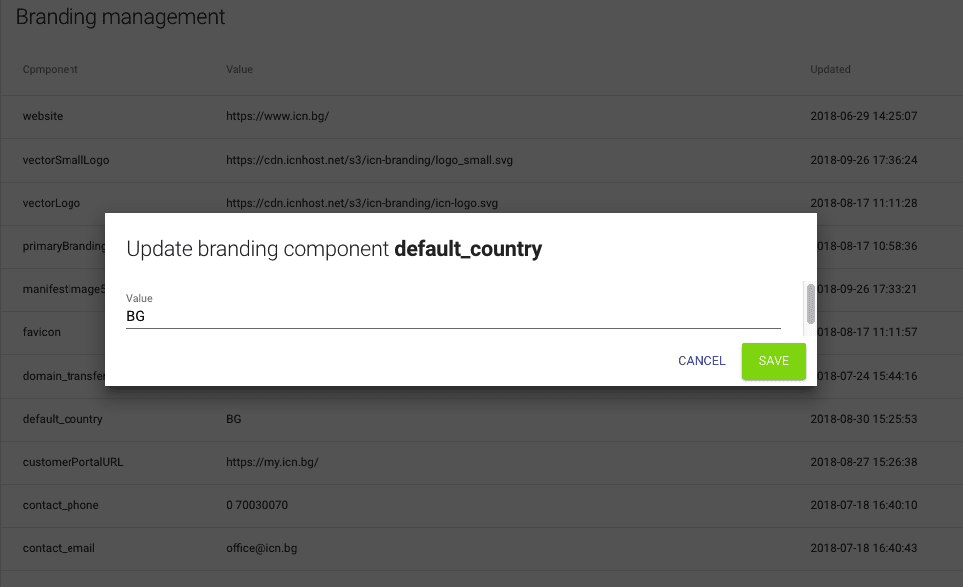
Task: Click the favicon component row
Action: (42, 332)
